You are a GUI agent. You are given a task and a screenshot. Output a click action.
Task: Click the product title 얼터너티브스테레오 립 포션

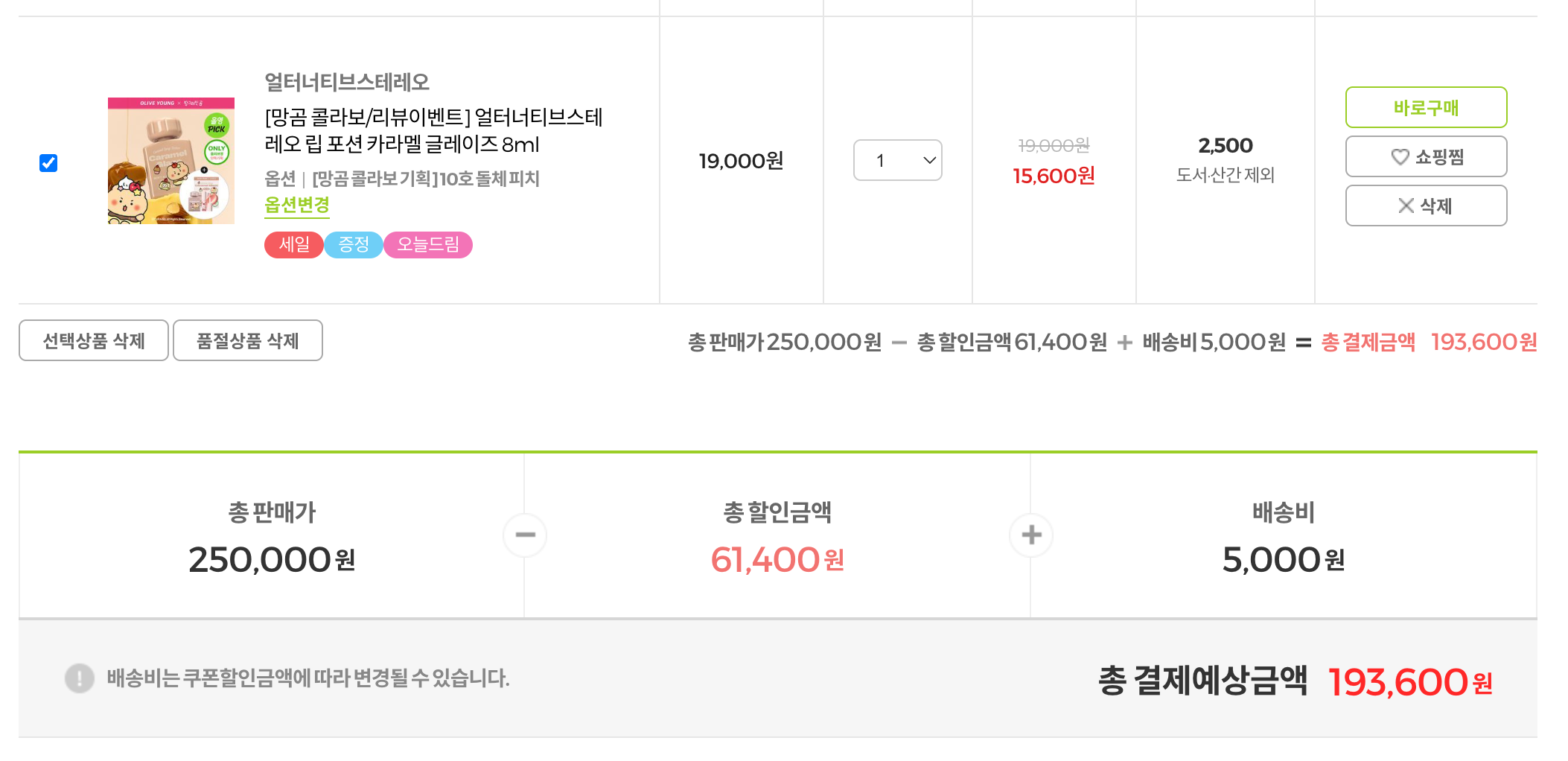433,130
